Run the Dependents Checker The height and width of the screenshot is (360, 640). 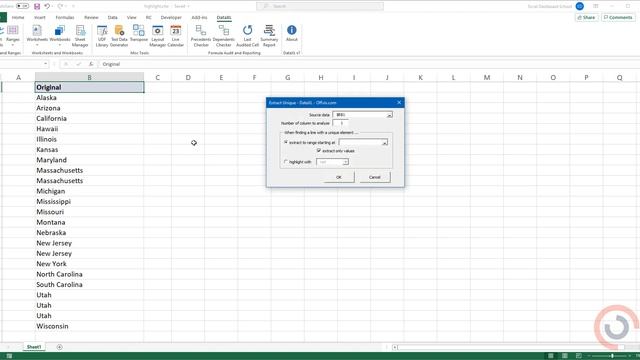(224, 36)
